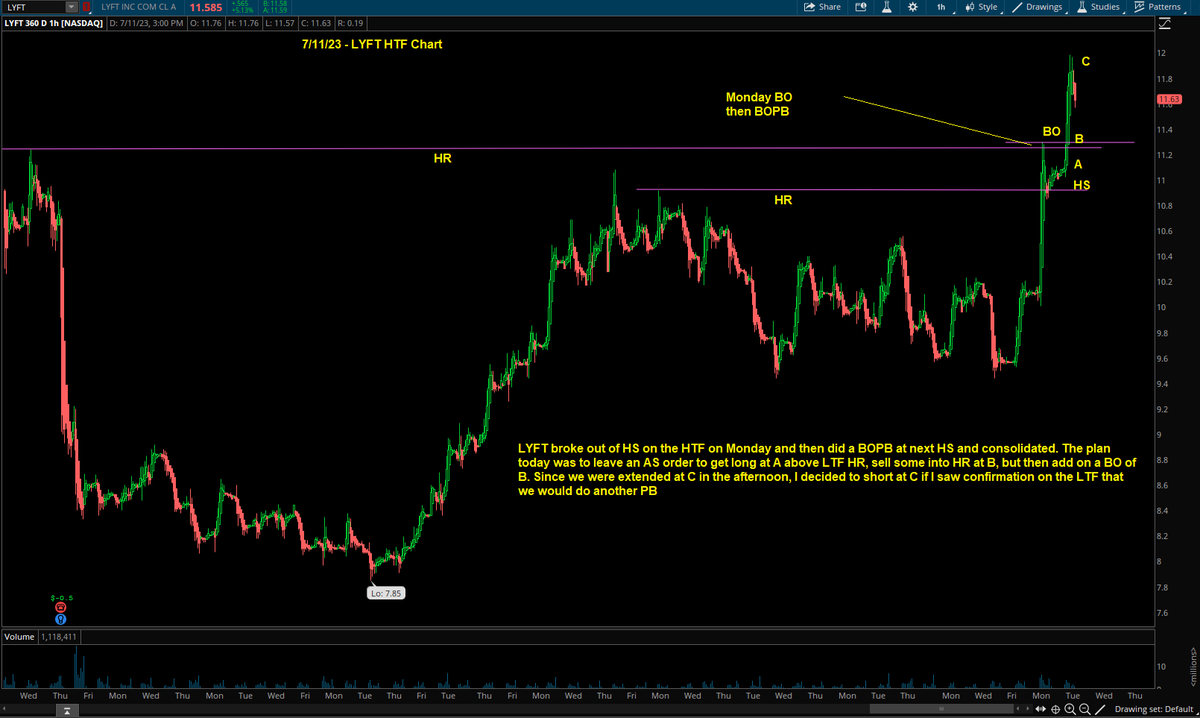This screenshot has width=1200, height=718.
Task: Click the active drawing tool line icon
Action: click(1101, 709)
